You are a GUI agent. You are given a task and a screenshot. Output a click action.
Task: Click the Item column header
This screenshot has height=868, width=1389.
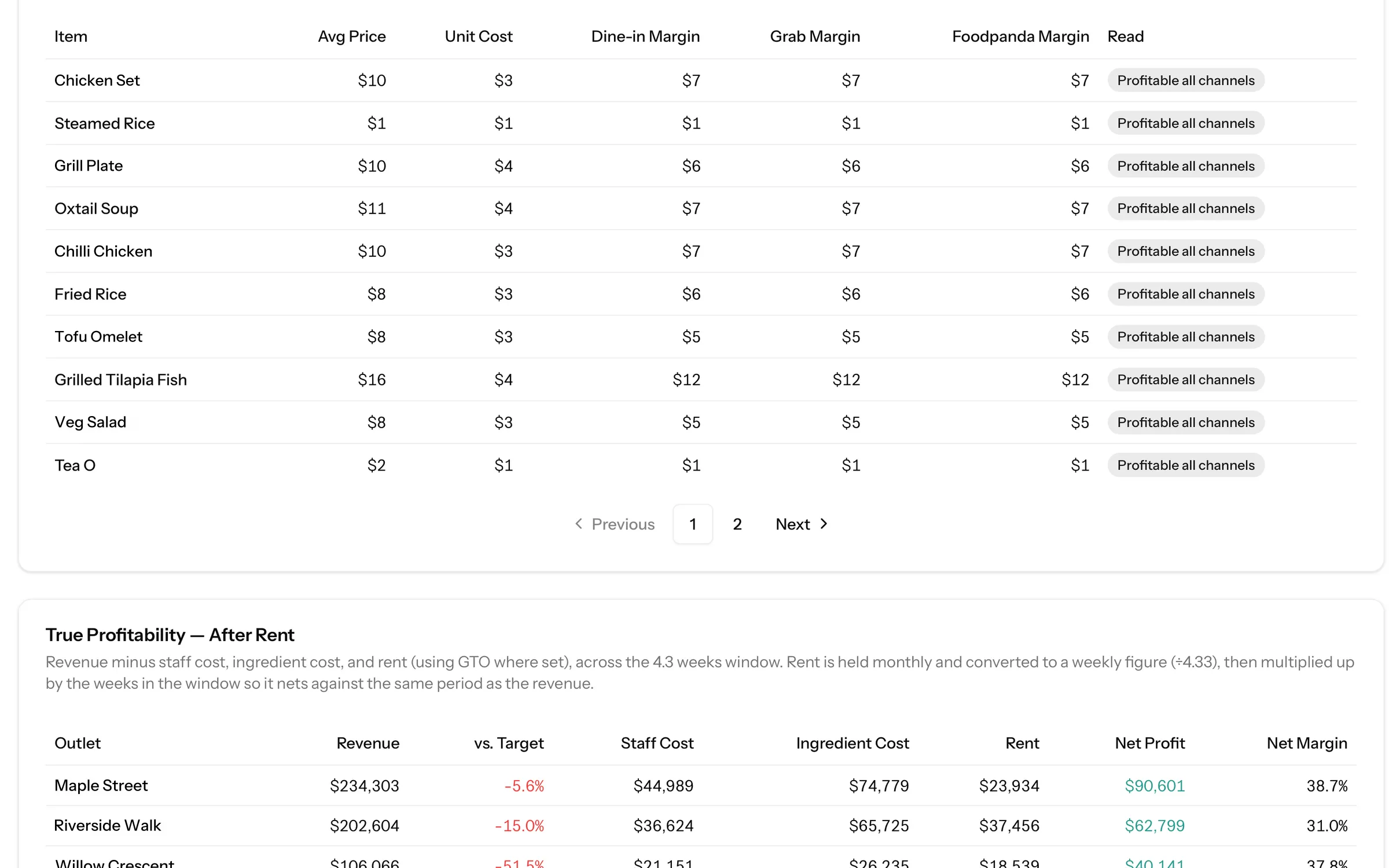coord(71,36)
